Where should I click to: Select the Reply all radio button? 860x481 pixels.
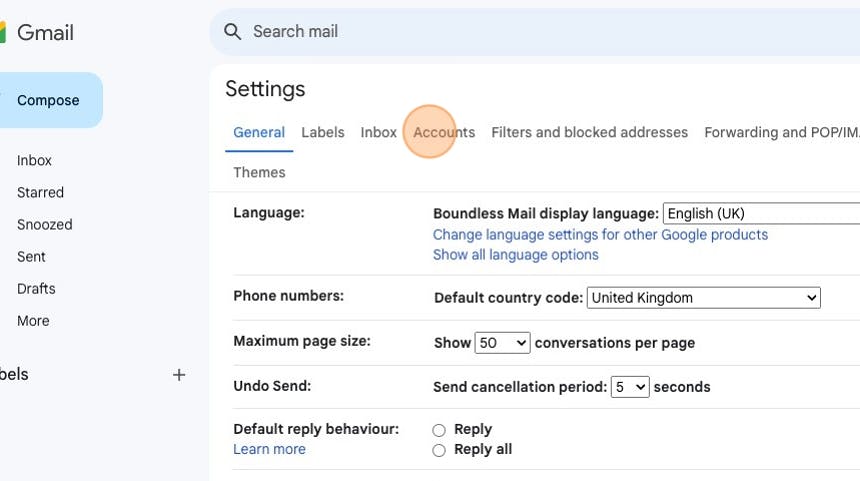(x=439, y=450)
